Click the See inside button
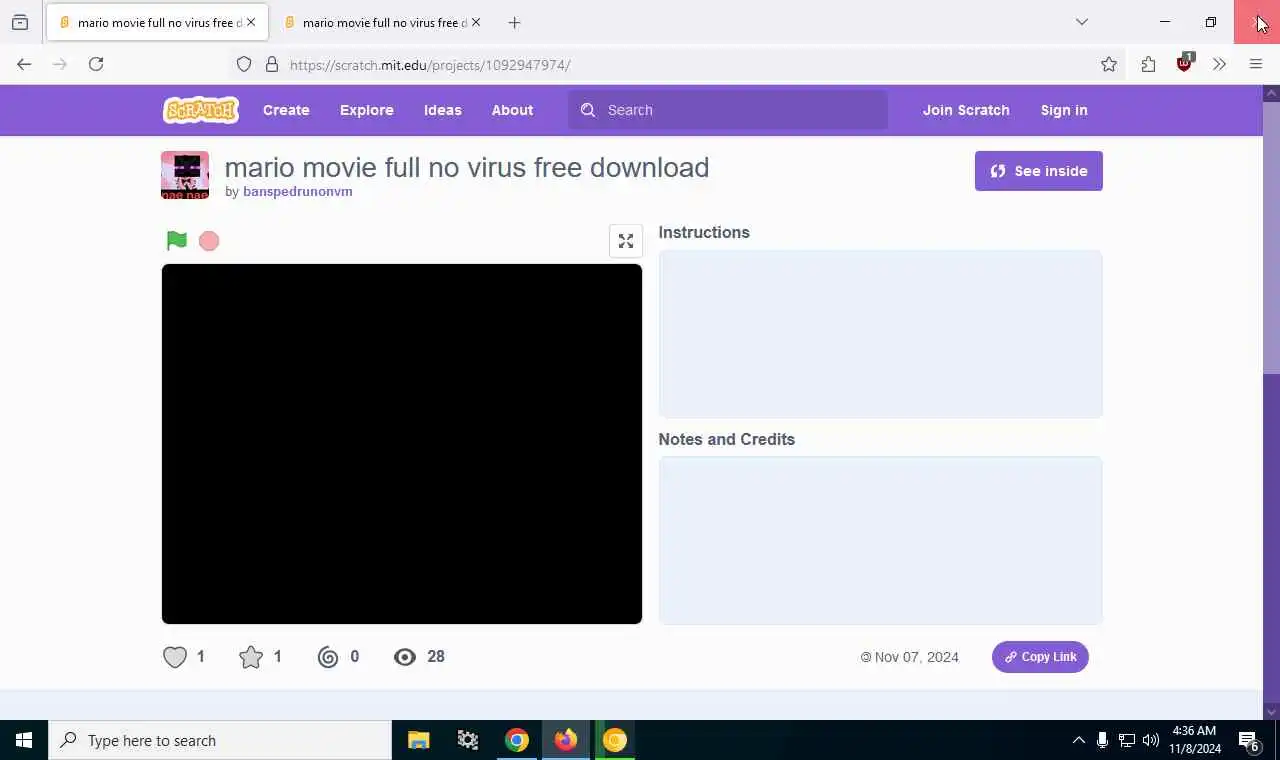Screen dimensions: 1280x760 [x=1039, y=171]
